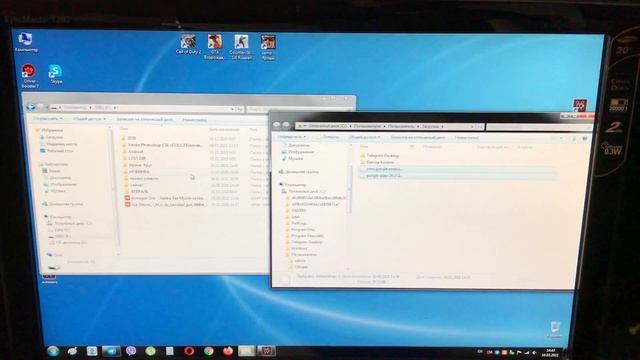Image resolution: width=640 pixels, height=360 pixels.
Task: Open Firefox from the taskbar
Action: click(x=228, y=351)
